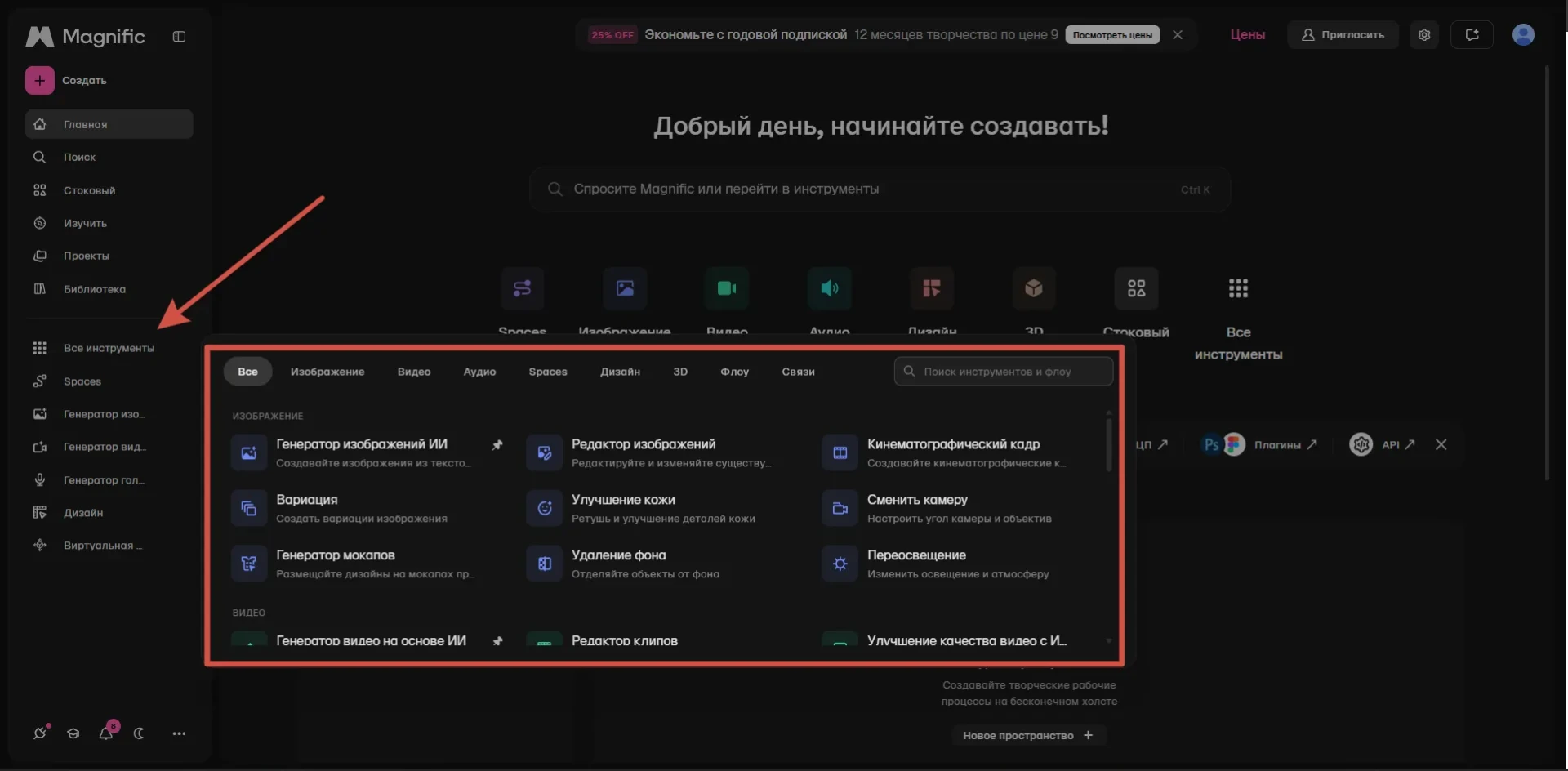Open Стоковый in the sidebar

(x=109, y=190)
